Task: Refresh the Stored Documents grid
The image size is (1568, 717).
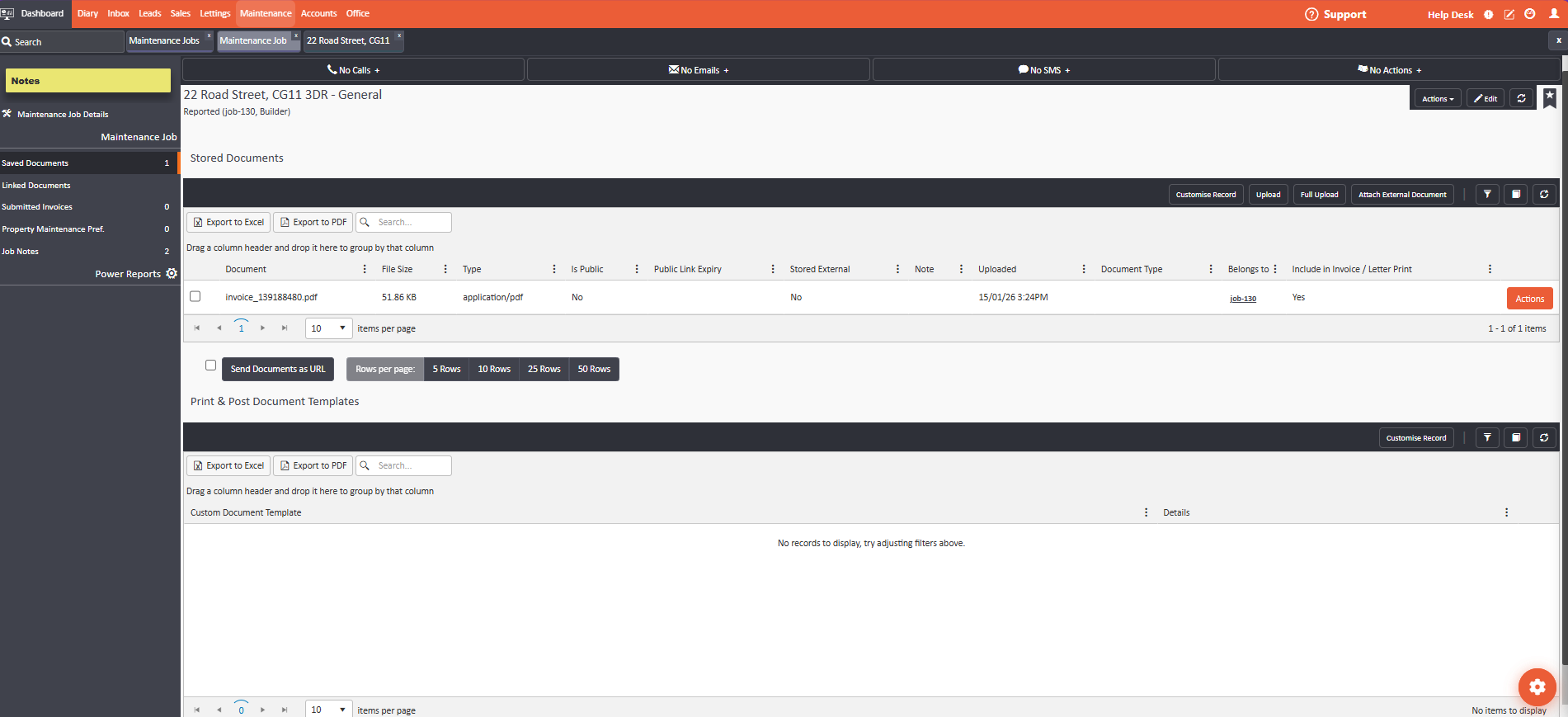Action: point(1544,195)
